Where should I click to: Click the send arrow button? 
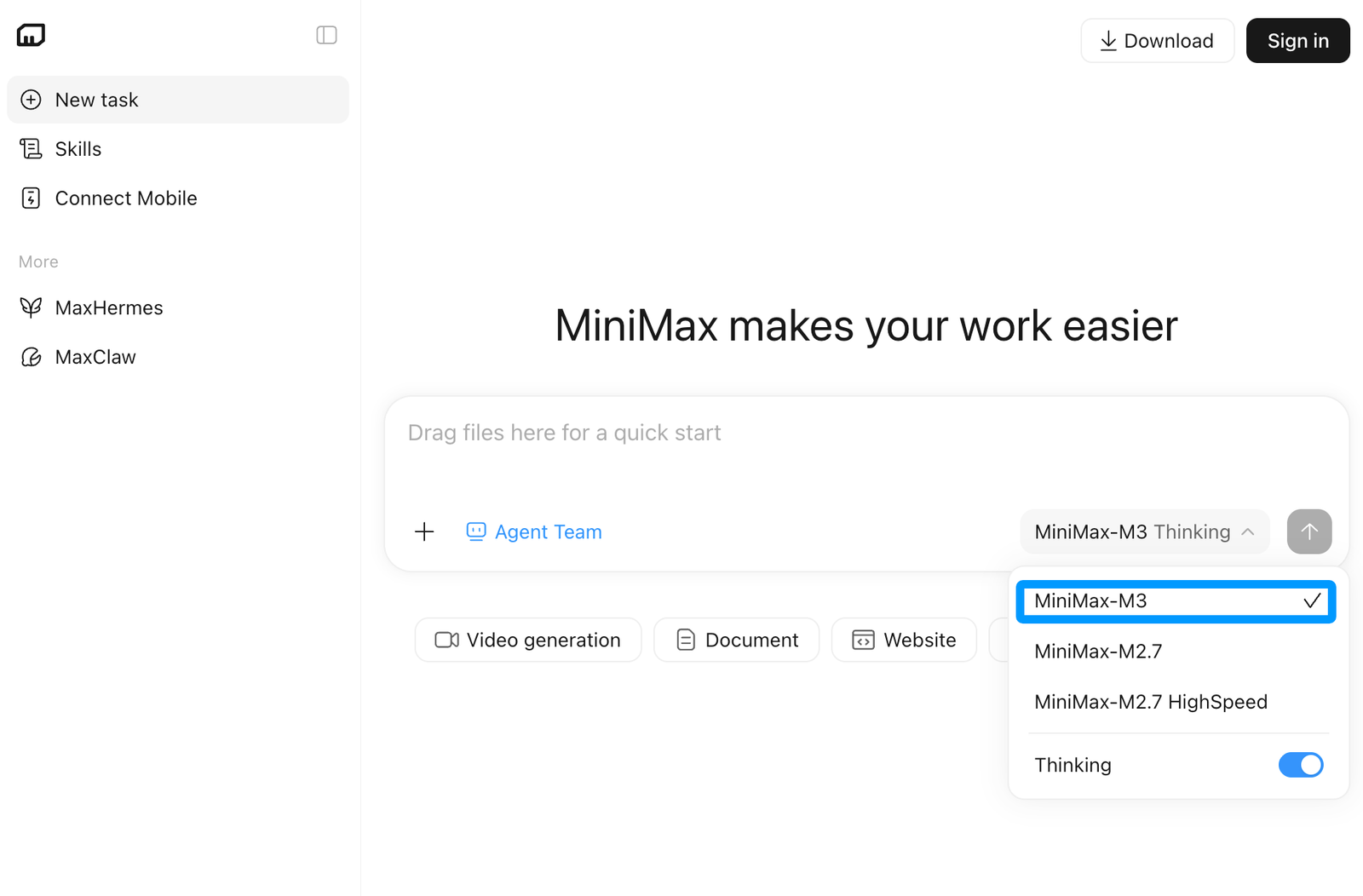click(1309, 532)
